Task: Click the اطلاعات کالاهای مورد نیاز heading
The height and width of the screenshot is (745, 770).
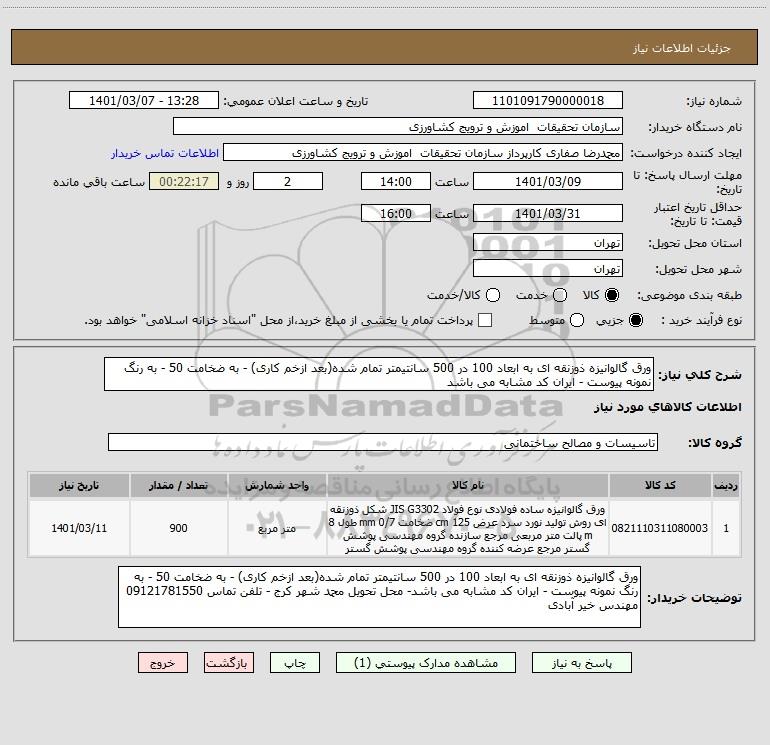Action: pyautogui.click(x=667, y=407)
